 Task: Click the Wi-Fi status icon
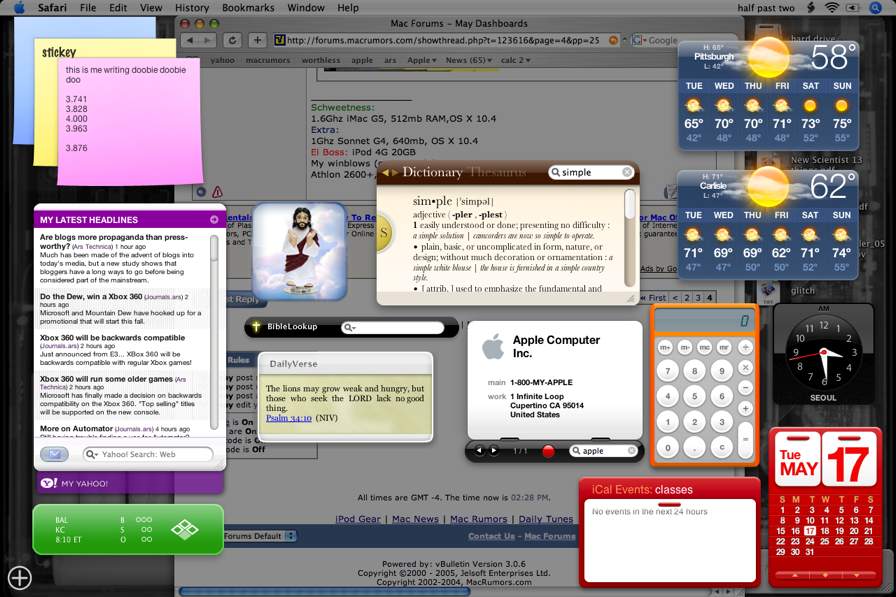[832, 7]
